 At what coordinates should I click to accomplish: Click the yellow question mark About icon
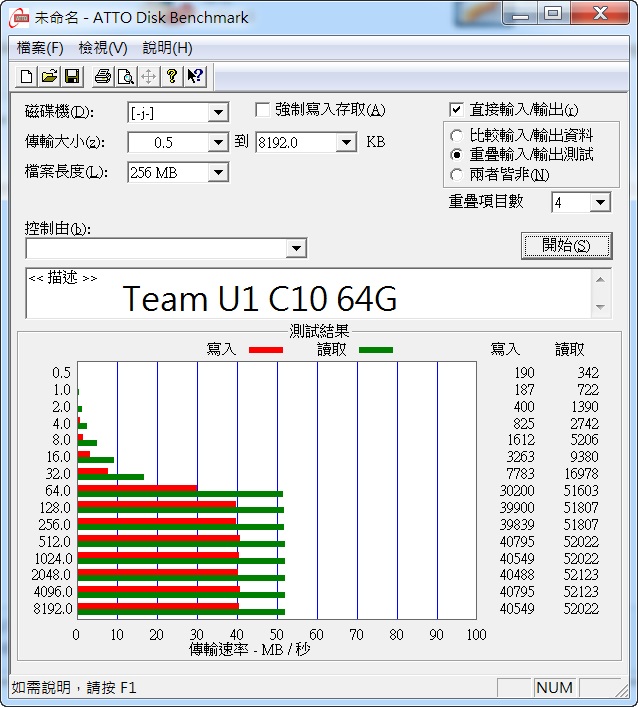point(172,77)
